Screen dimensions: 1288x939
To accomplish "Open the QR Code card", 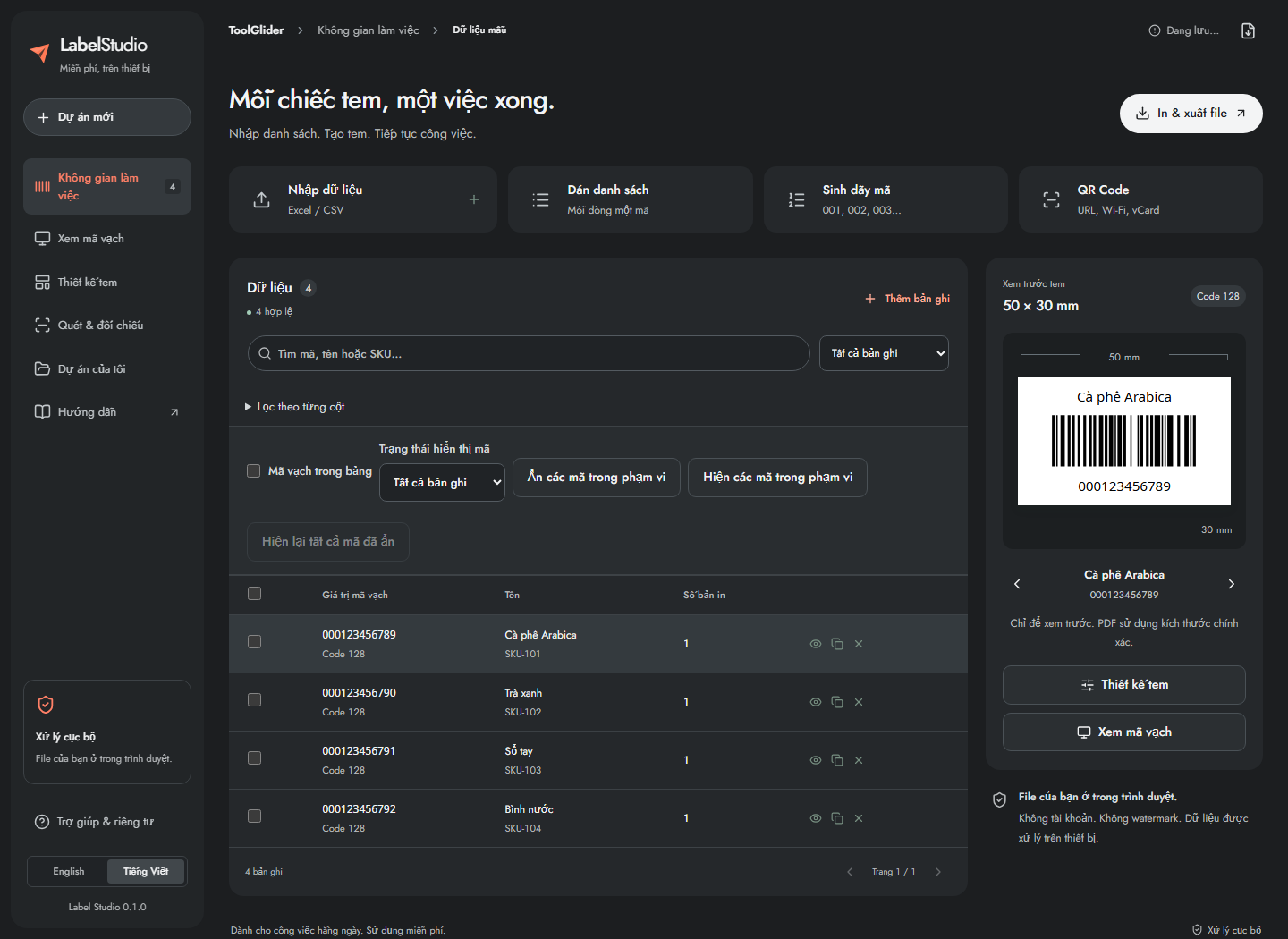I will pyautogui.click(x=1140, y=199).
